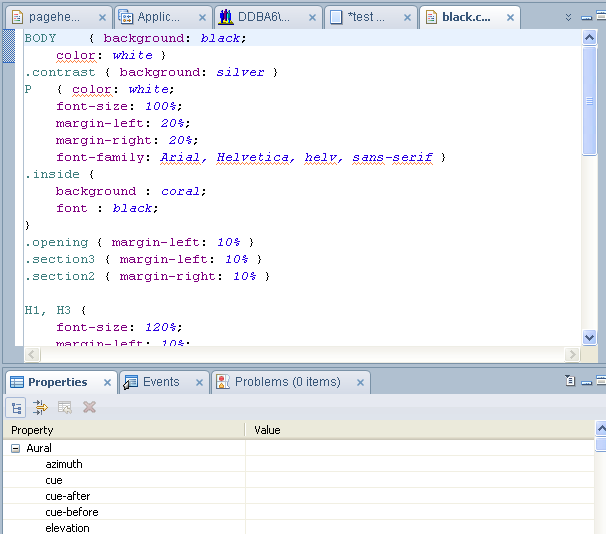Open the *test editor tab
The image size is (606, 534).
(x=365, y=17)
